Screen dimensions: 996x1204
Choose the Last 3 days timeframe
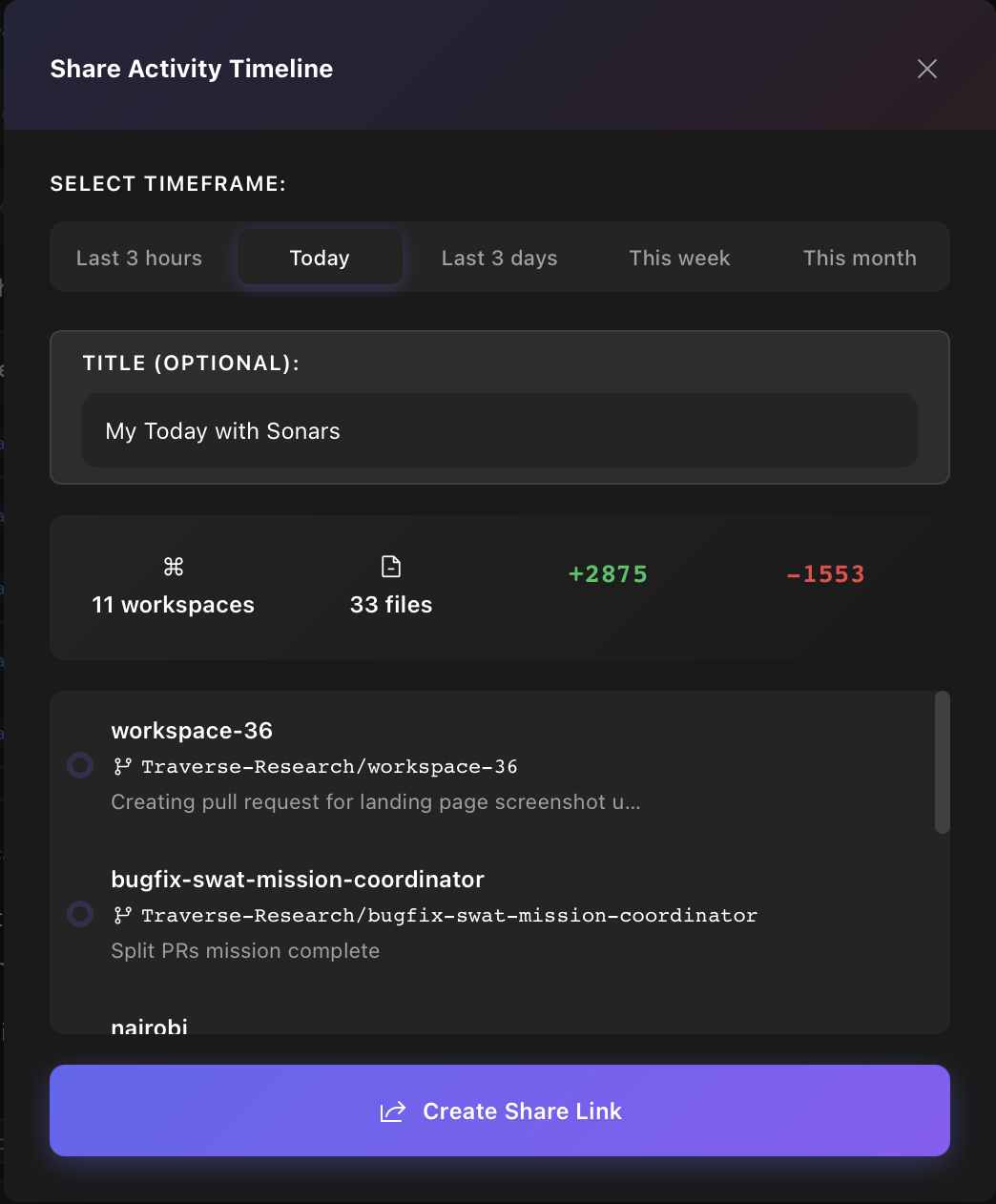point(499,258)
